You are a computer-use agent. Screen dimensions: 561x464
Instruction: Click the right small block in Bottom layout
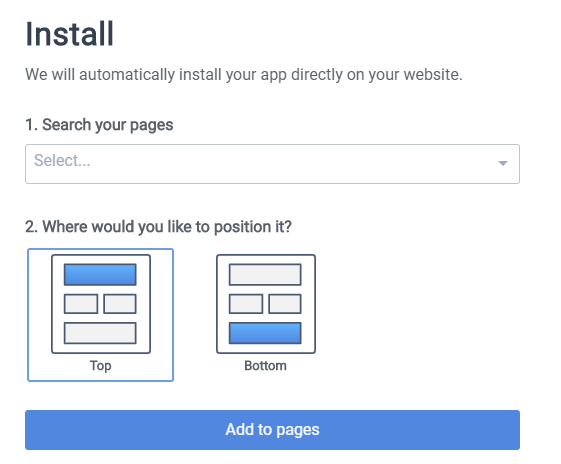tap(285, 304)
